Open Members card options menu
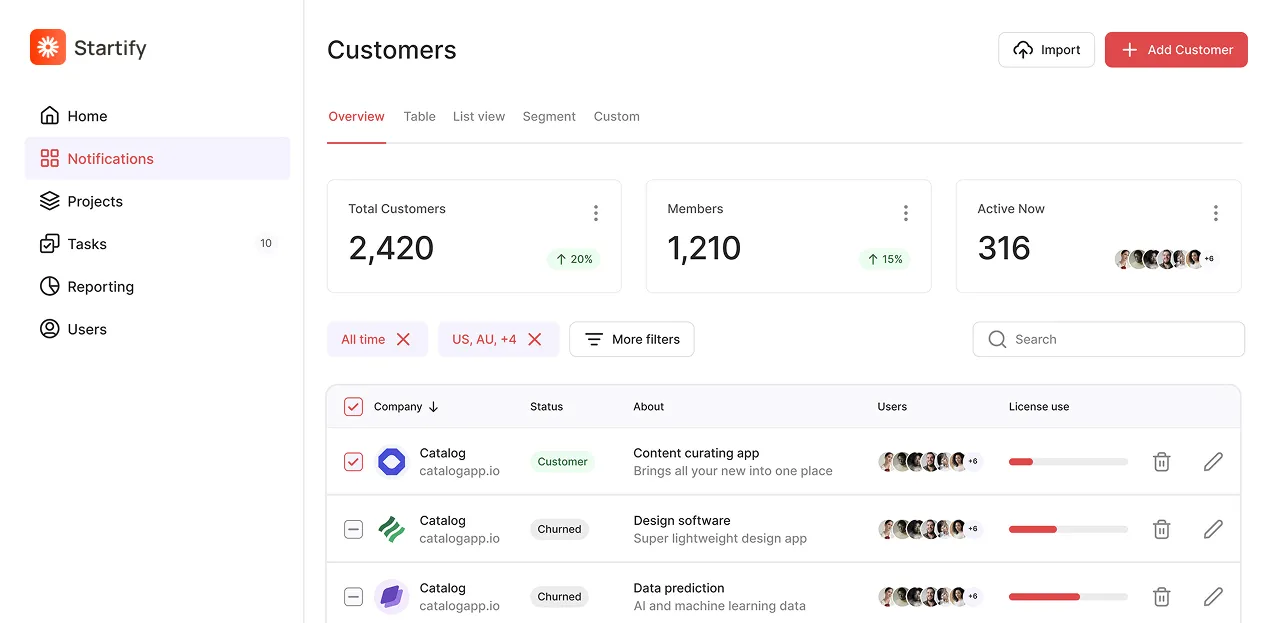The image size is (1279, 623). [x=906, y=213]
